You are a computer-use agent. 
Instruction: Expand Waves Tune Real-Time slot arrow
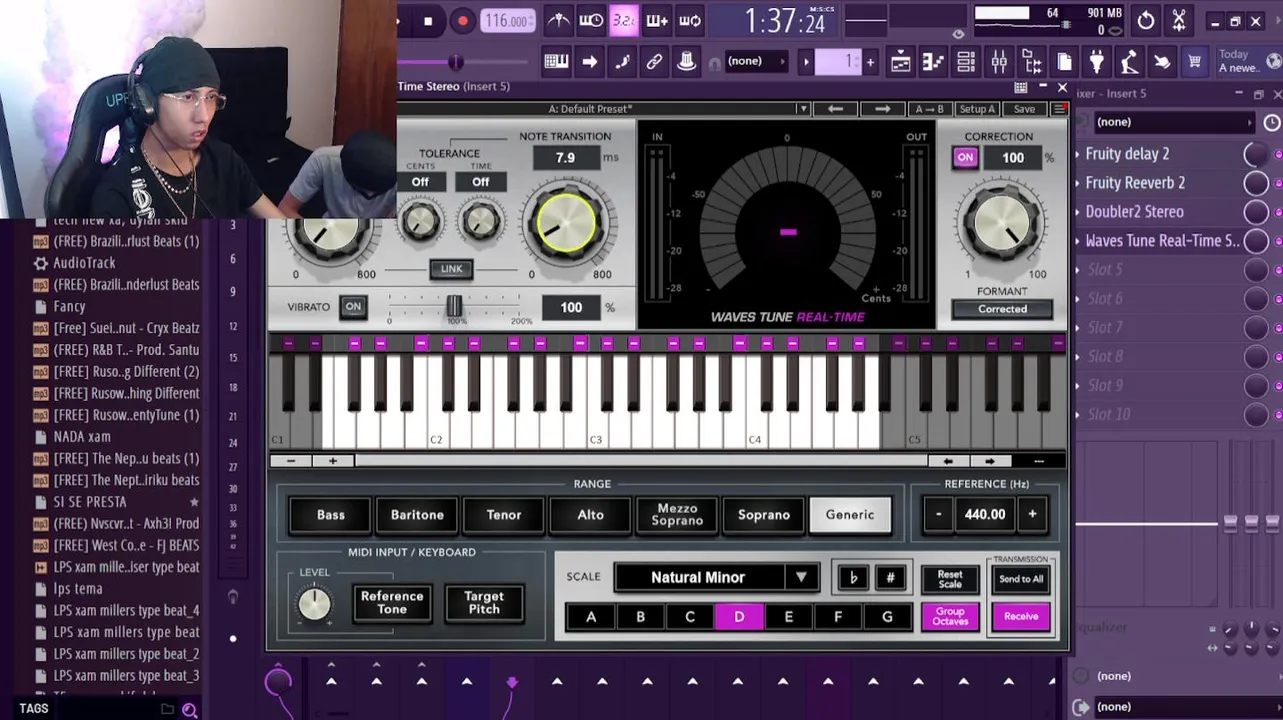click(1078, 241)
